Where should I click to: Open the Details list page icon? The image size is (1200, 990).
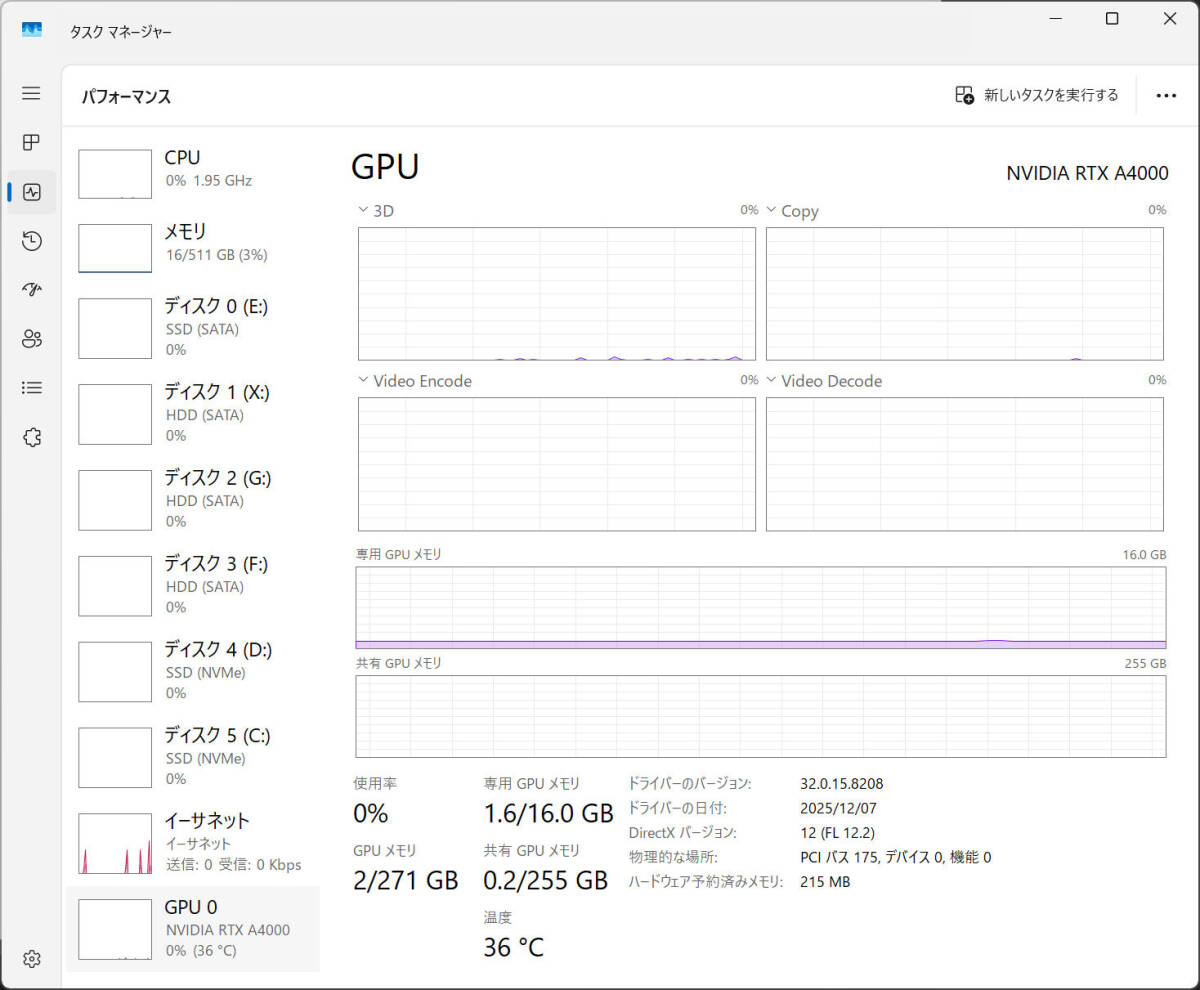[x=31, y=387]
